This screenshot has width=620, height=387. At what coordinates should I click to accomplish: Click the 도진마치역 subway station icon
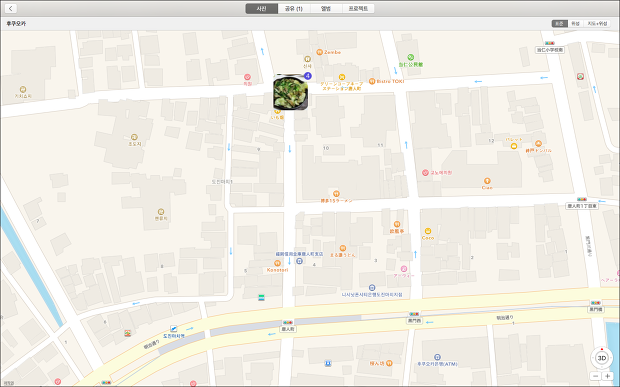pos(173,329)
